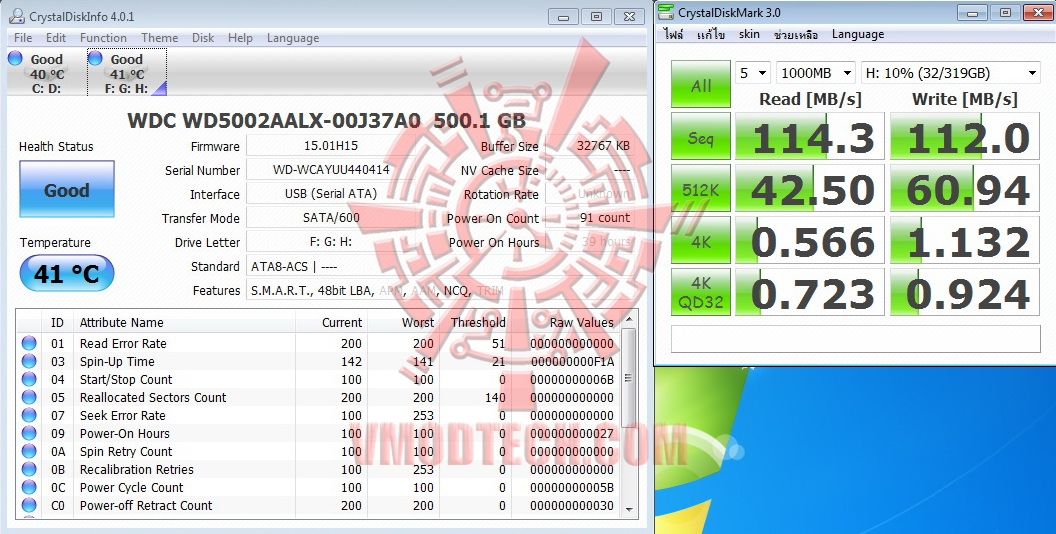The width and height of the screenshot is (1056, 534).
Task: Click status orb for Seek Error Rate
Action: 29,415
